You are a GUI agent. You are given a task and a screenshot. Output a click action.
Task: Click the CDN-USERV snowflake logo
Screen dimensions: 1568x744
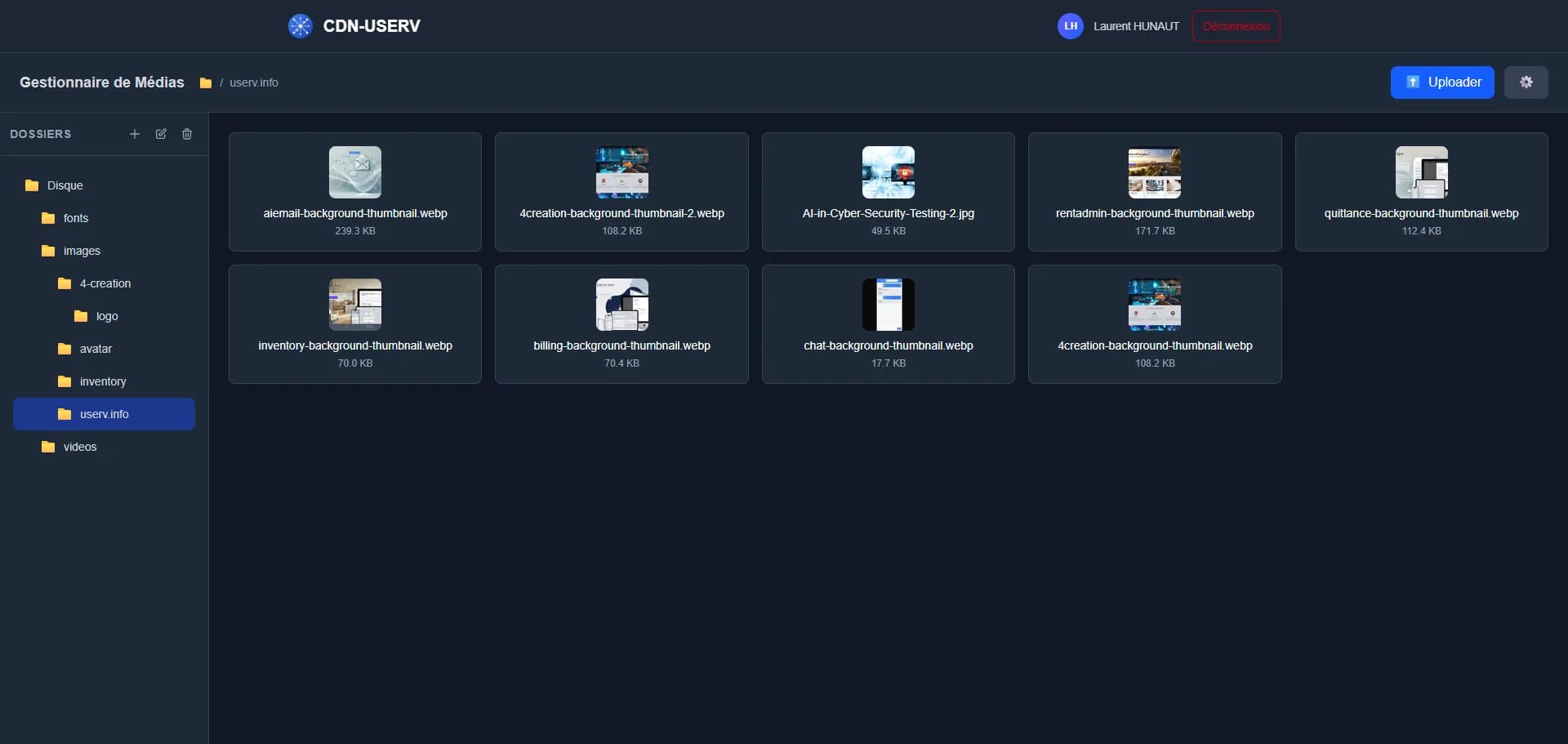(x=301, y=25)
